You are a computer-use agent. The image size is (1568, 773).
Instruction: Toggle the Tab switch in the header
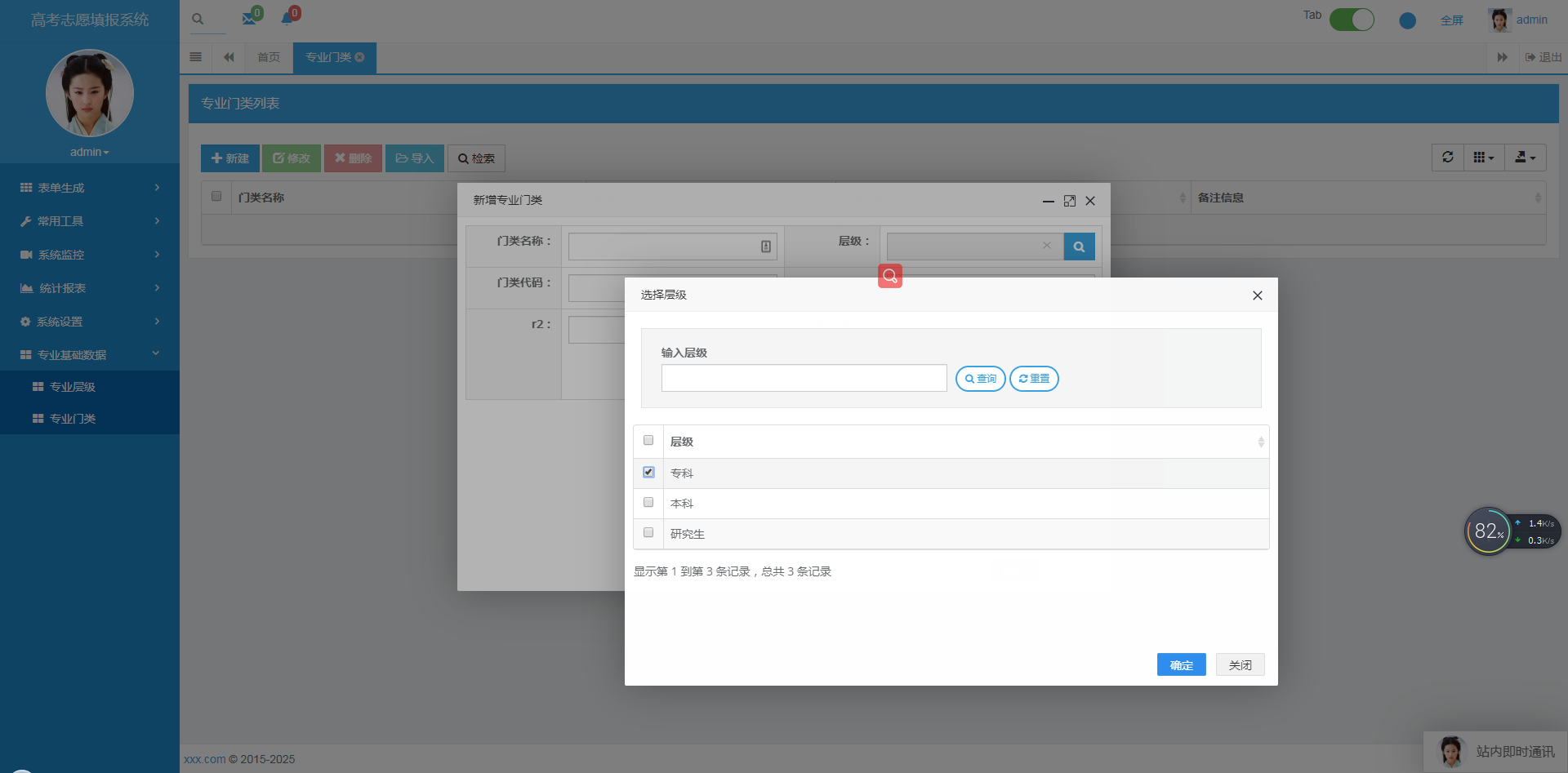click(1352, 19)
